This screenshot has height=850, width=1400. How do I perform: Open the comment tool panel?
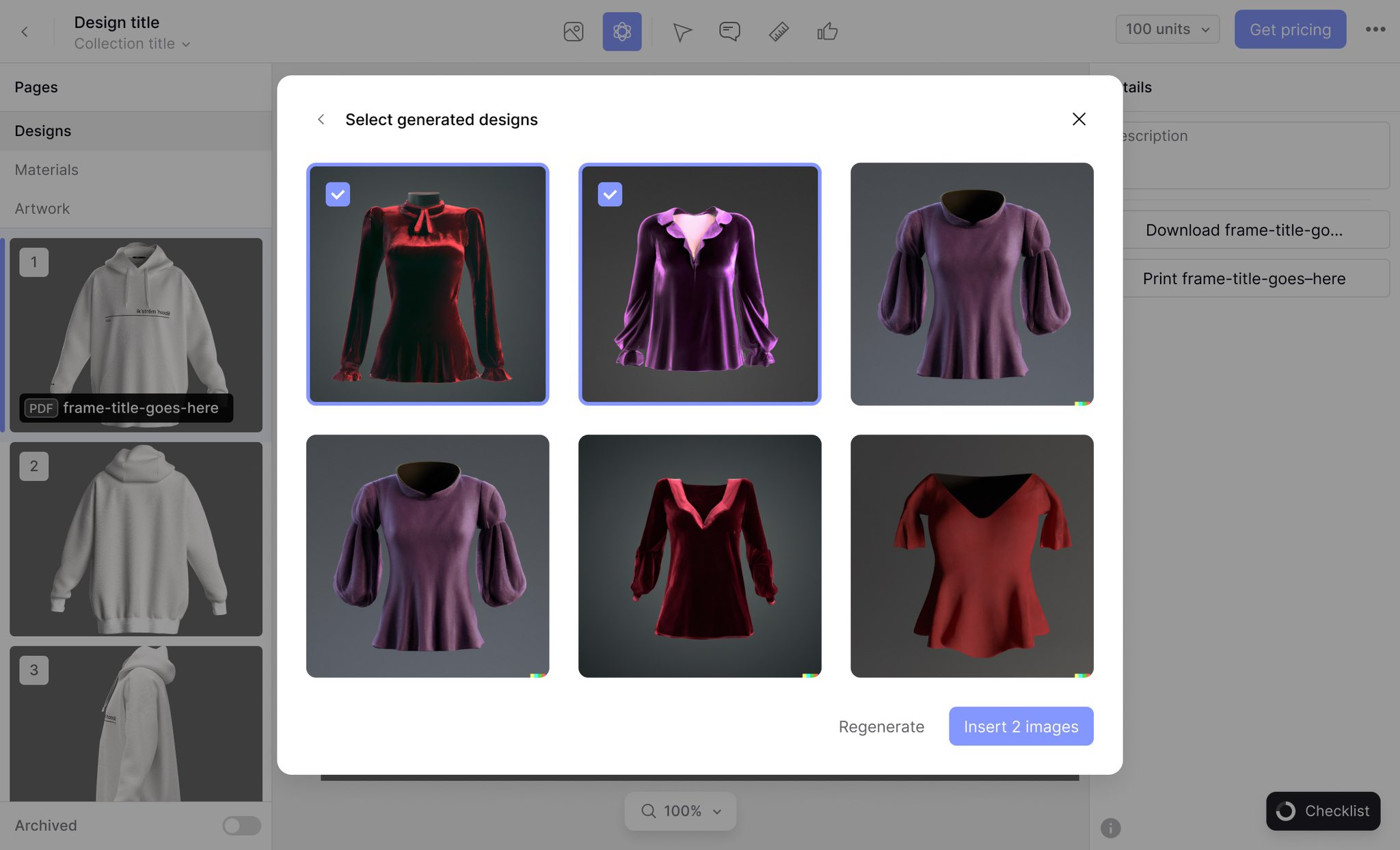pyautogui.click(x=729, y=31)
